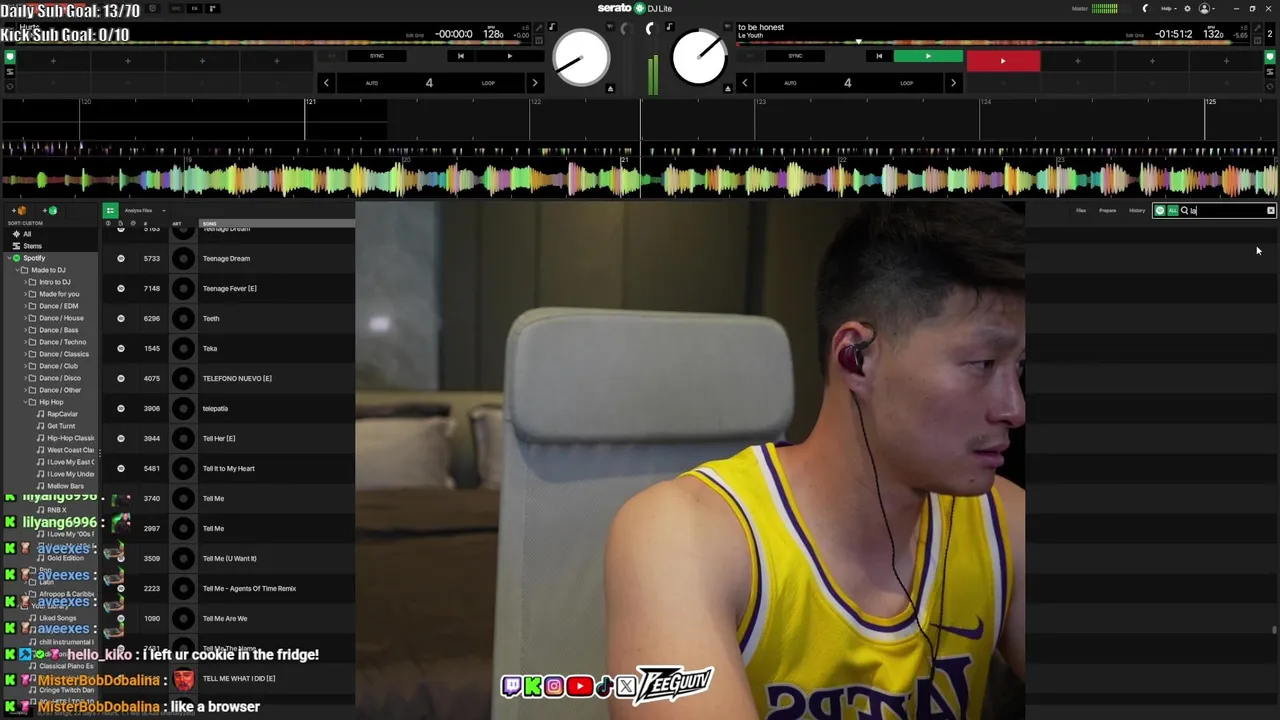Collapse the Spotify tree node
The width and height of the screenshot is (1280, 720).
pos(9,258)
